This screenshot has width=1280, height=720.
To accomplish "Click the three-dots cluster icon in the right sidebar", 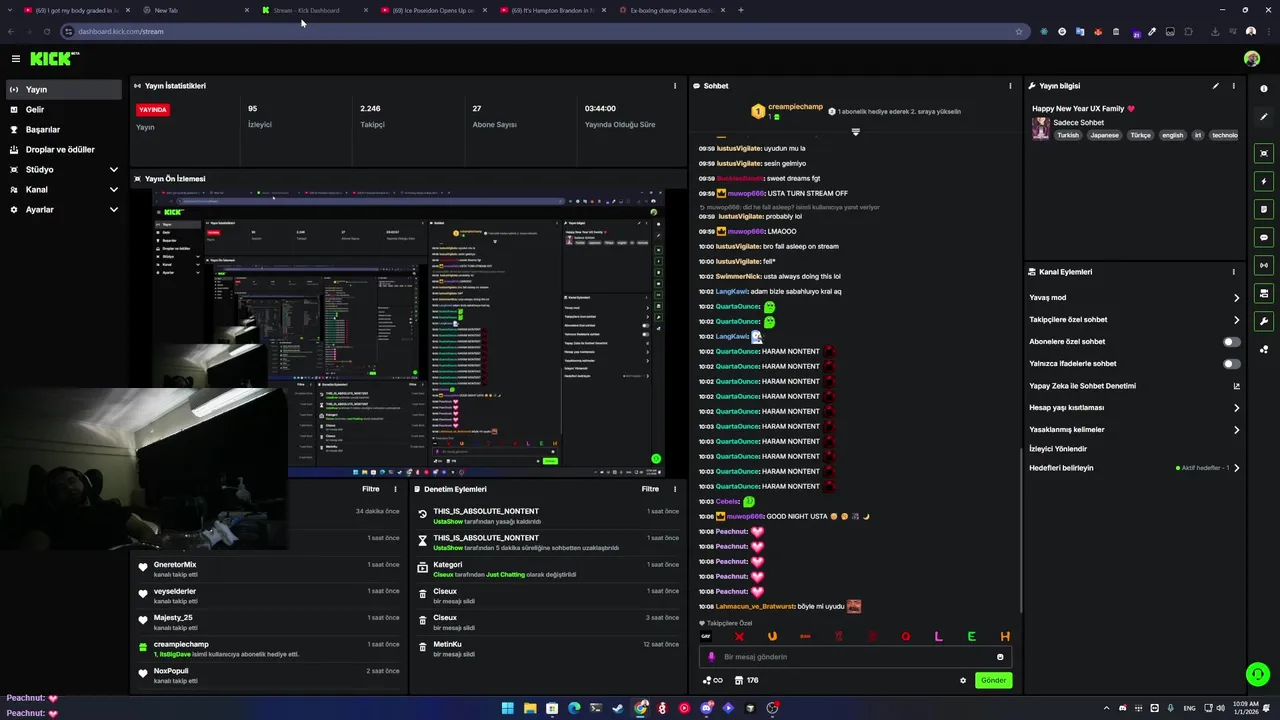I will (1264, 349).
